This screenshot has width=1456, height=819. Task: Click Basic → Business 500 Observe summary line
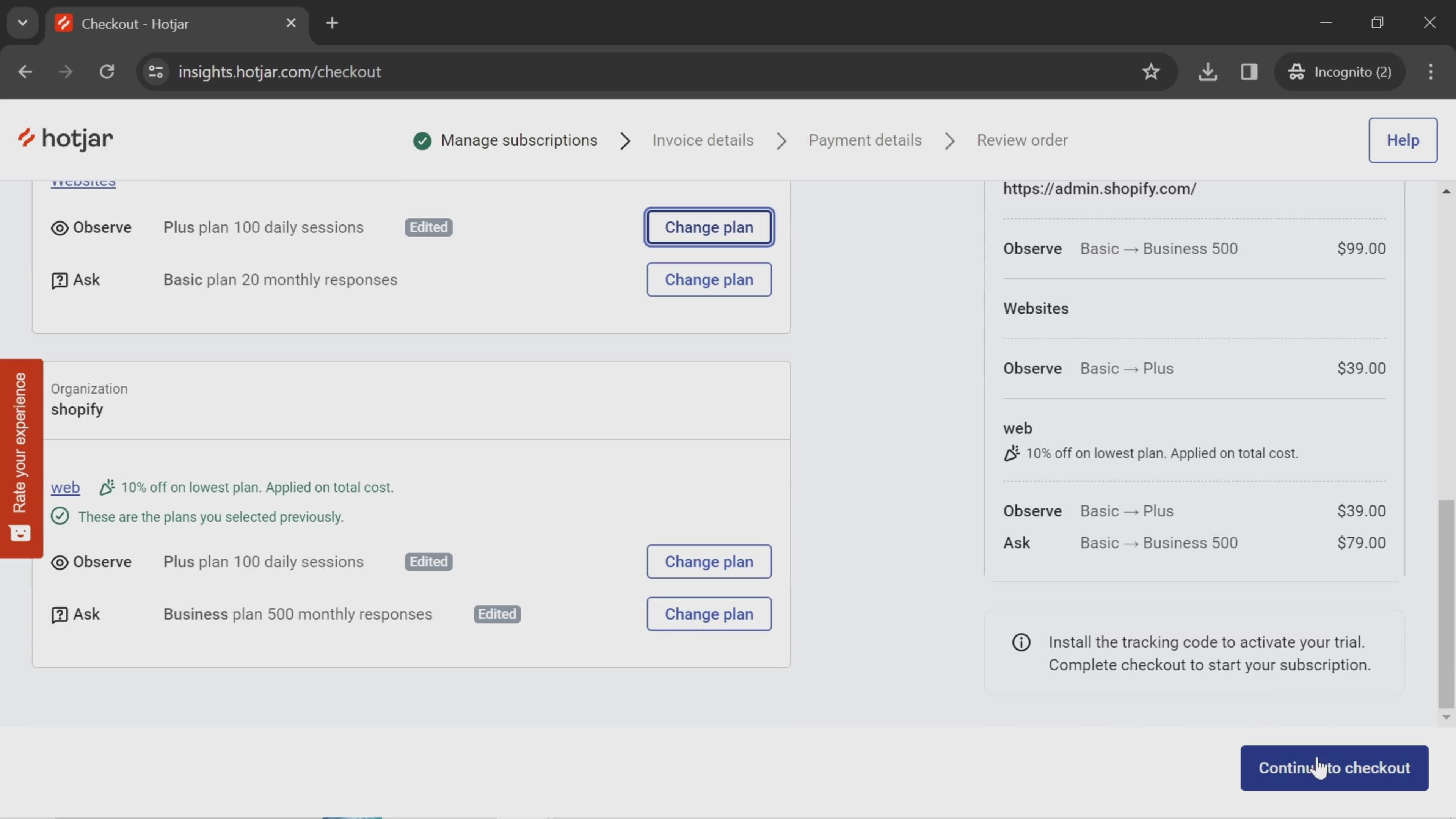click(x=1159, y=249)
